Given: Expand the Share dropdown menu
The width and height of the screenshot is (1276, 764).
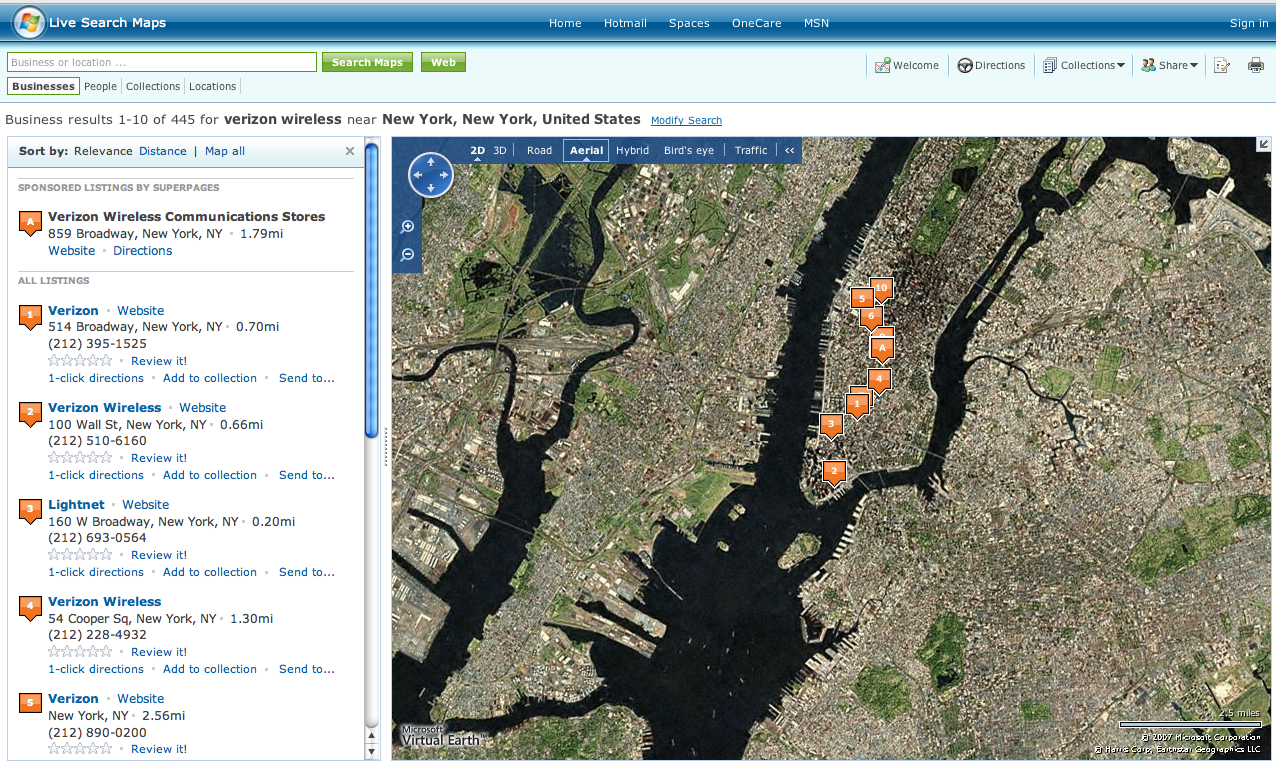Looking at the screenshot, I should (1170, 65).
